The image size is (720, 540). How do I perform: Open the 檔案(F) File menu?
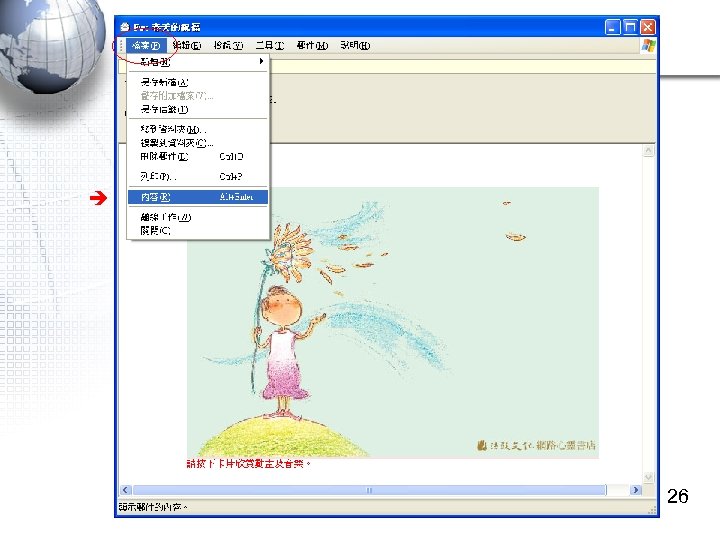point(146,45)
